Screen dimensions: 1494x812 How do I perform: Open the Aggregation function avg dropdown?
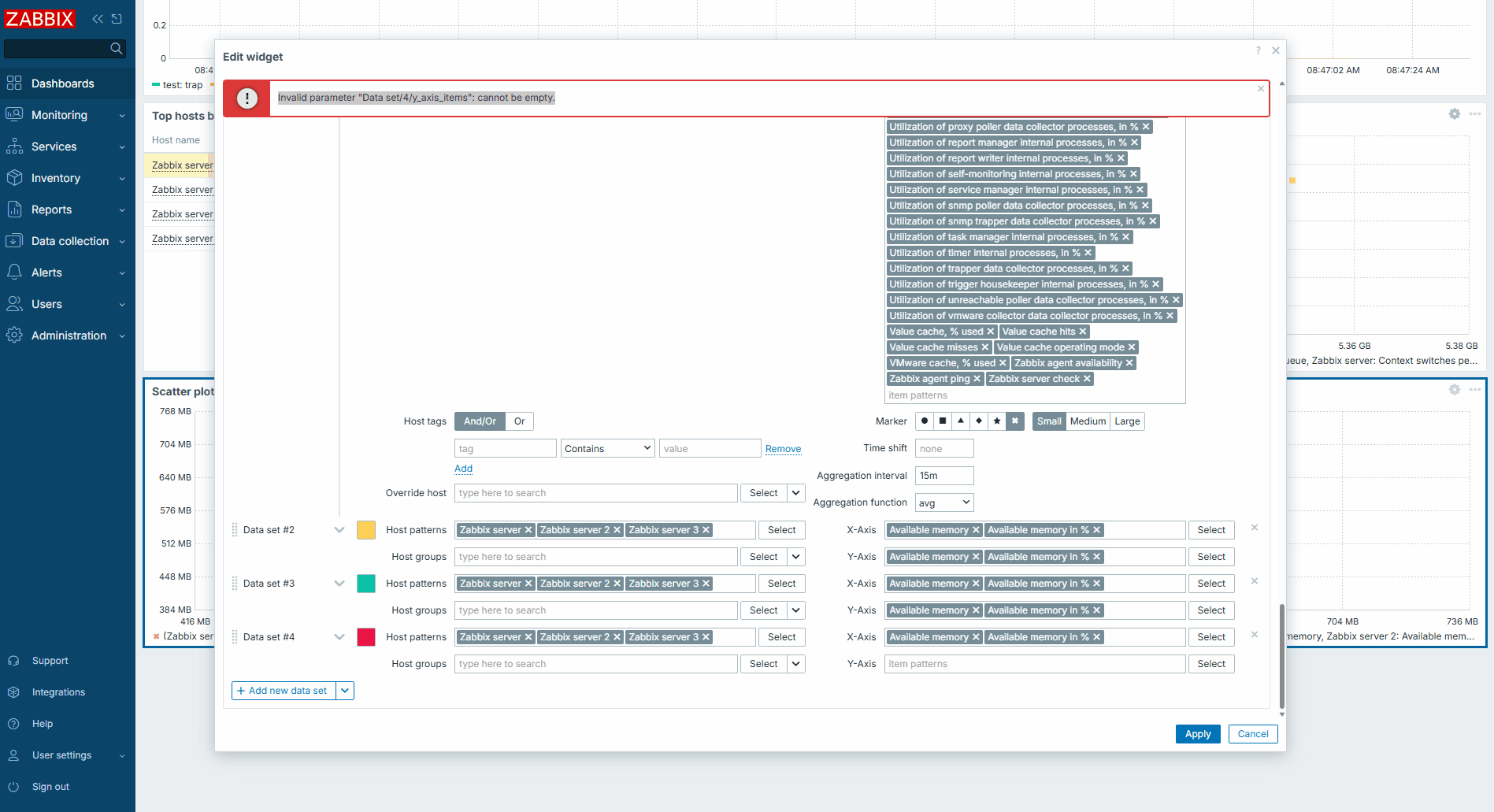coord(944,502)
